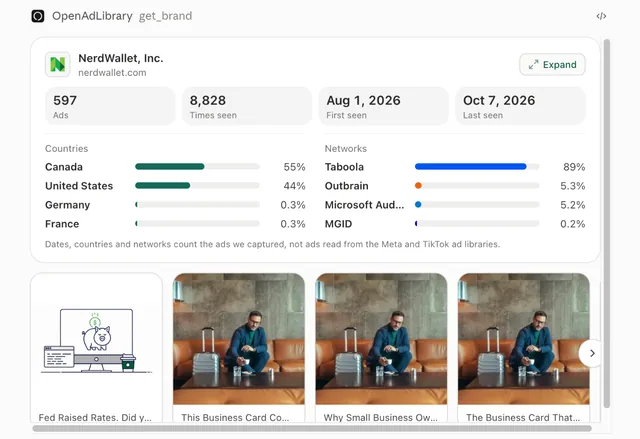Screen dimensions: 640x439
Task: Open the nerdwallet.com domain link
Action: coord(112,73)
